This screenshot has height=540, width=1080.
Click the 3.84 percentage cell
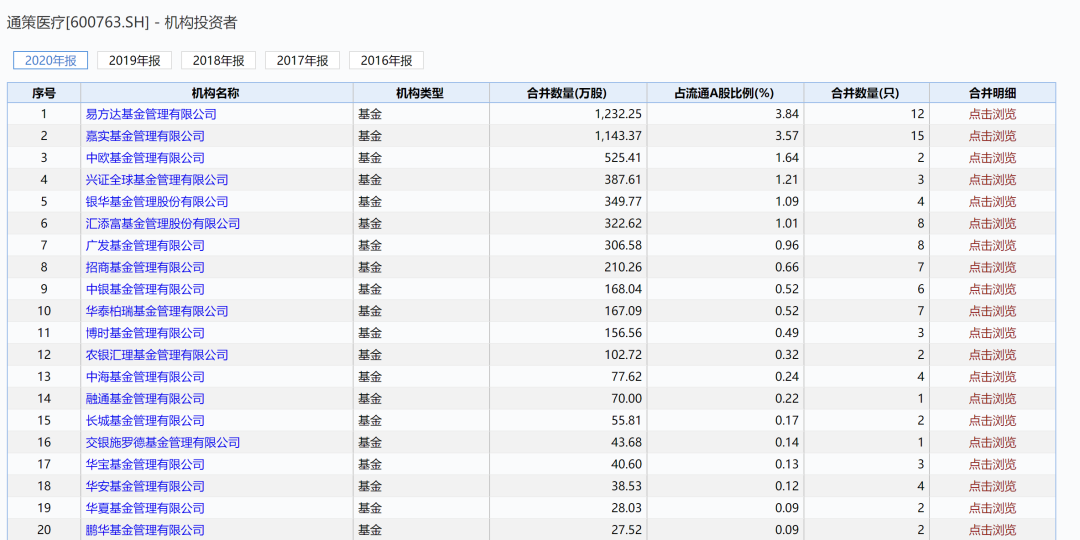[x=725, y=114]
